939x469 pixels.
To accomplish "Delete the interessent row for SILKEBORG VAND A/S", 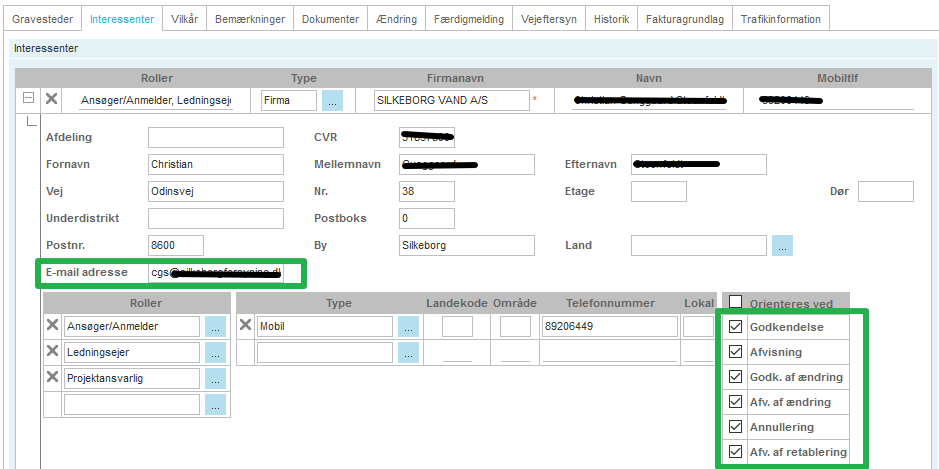I will pos(52,99).
